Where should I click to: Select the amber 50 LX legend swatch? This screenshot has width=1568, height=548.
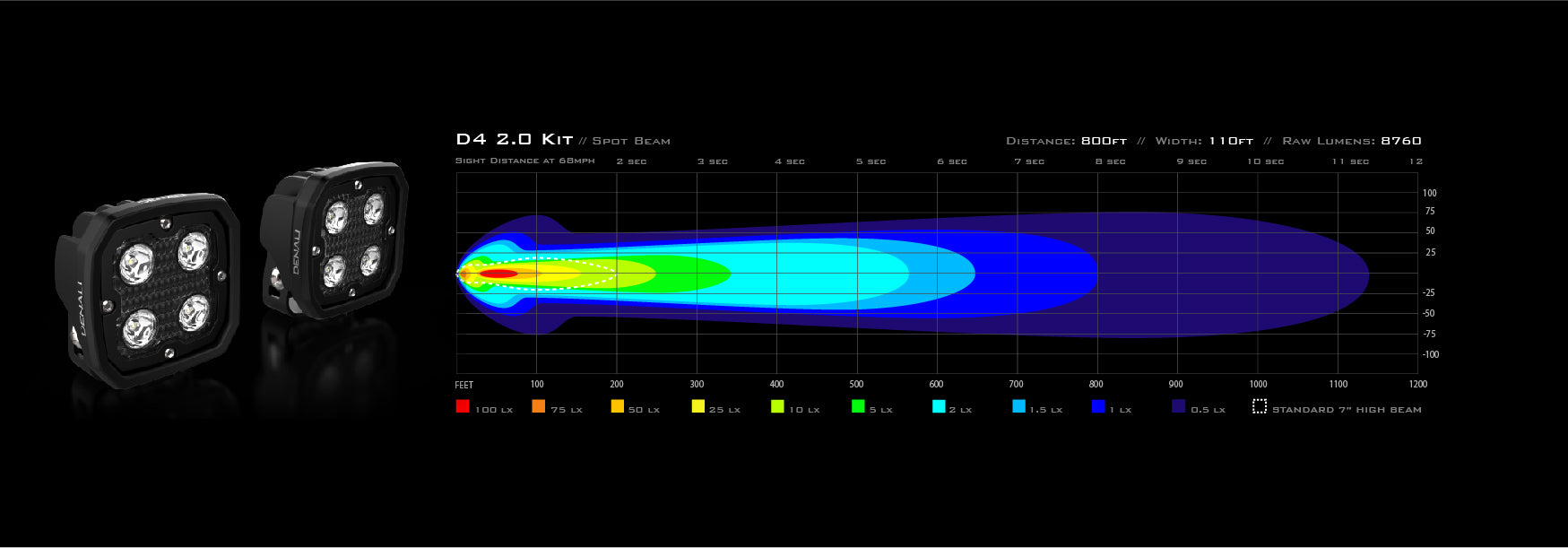(617, 406)
